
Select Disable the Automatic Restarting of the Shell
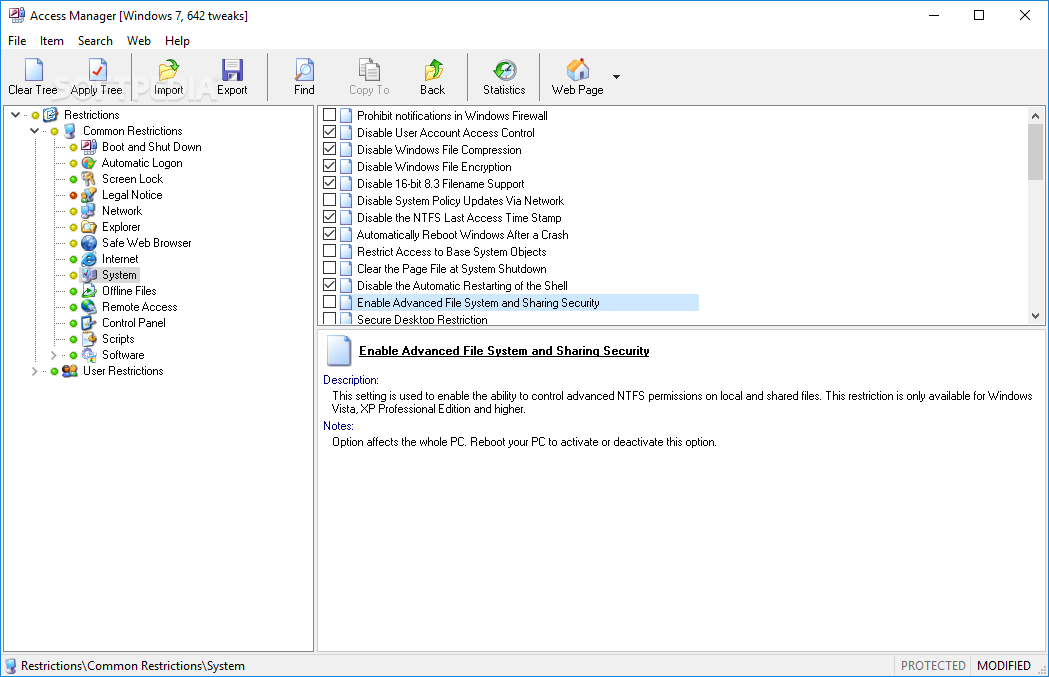tap(462, 286)
